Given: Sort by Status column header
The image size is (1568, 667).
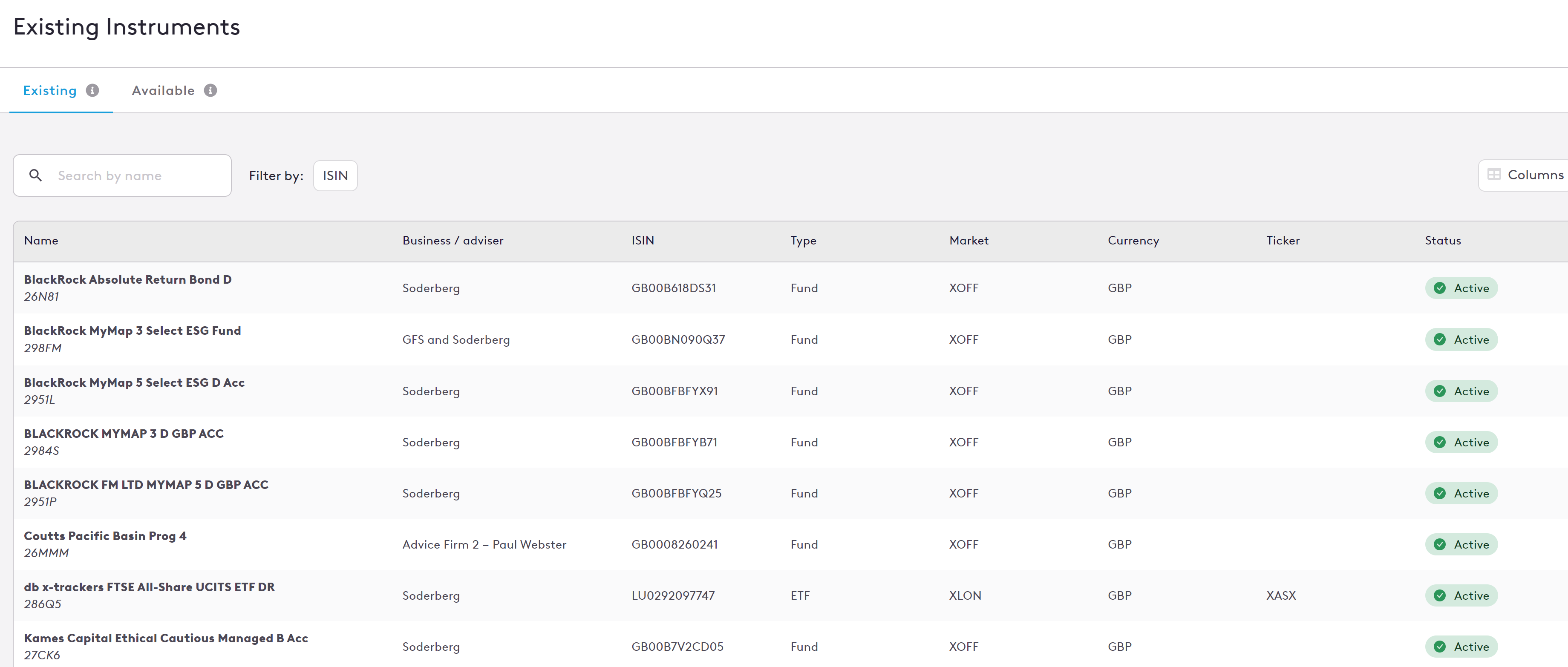Looking at the screenshot, I should [x=1443, y=240].
